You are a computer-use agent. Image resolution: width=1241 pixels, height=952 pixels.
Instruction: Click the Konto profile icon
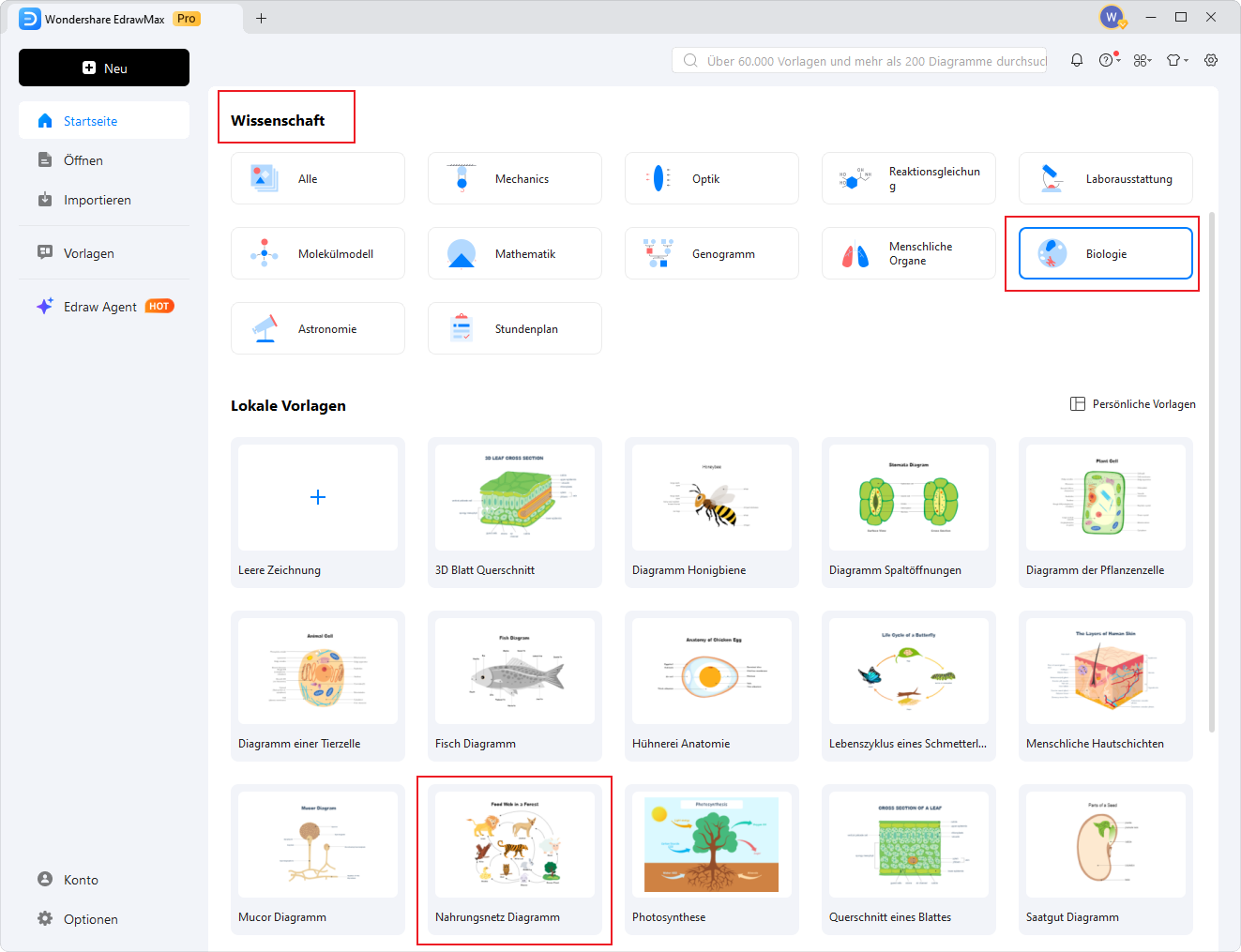coord(45,880)
